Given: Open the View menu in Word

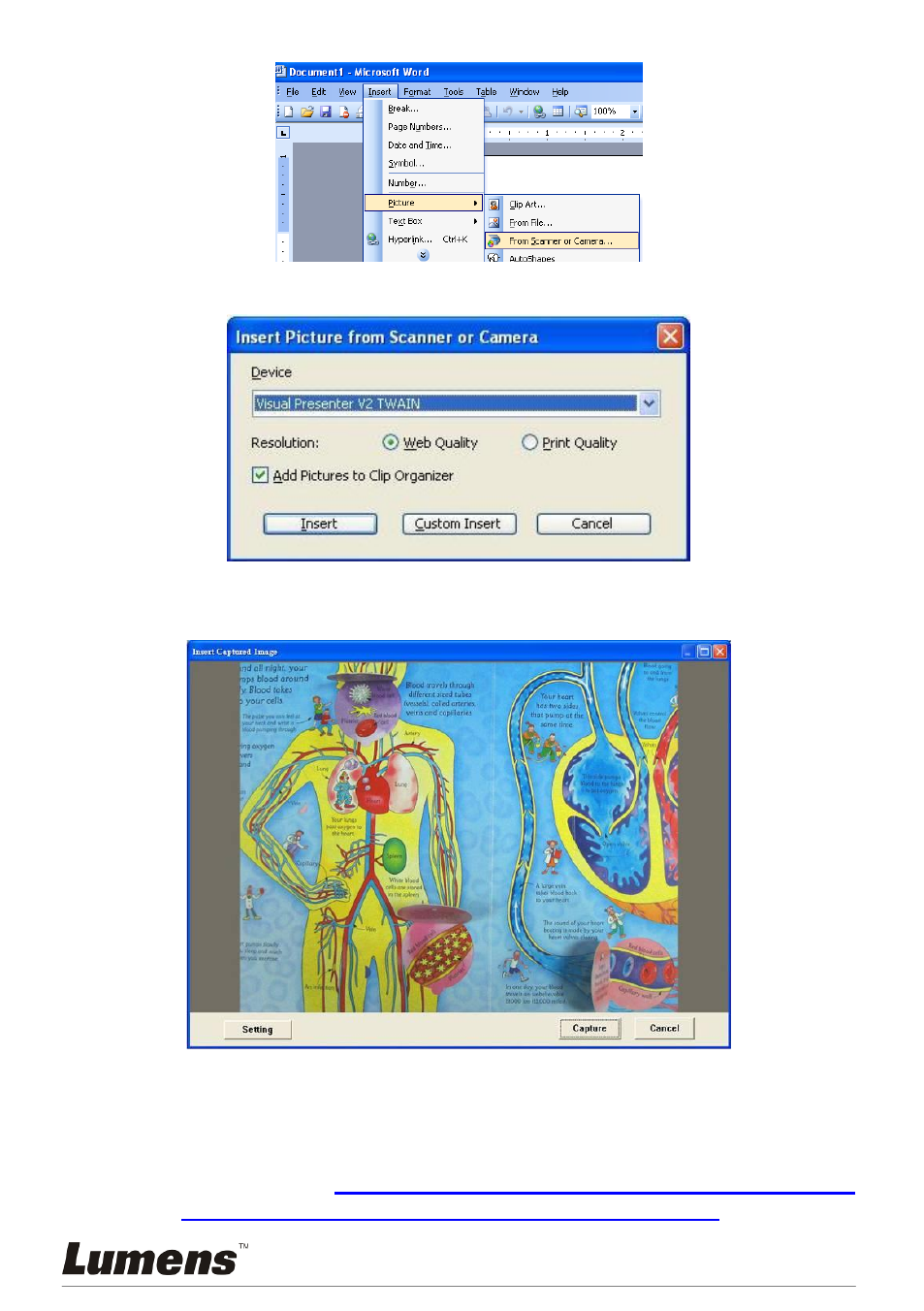Looking at the screenshot, I should point(347,92).
